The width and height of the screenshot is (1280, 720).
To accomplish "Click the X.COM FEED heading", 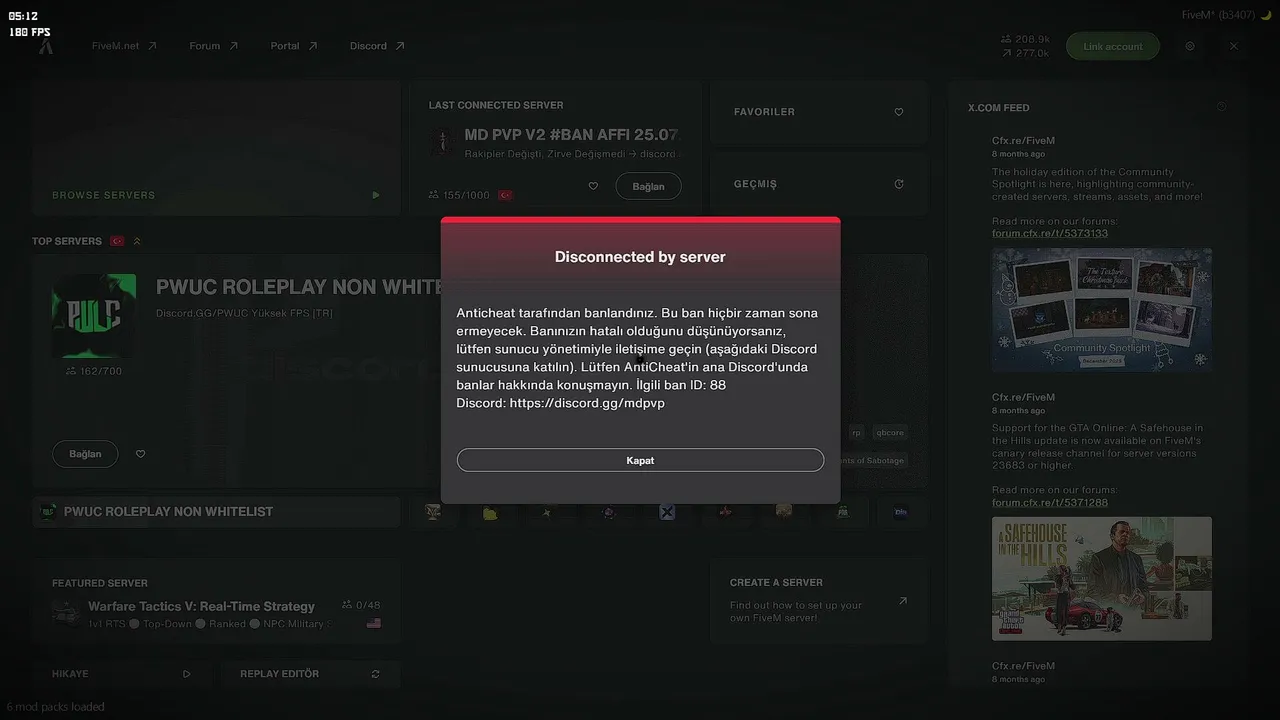I will (999, 107).
